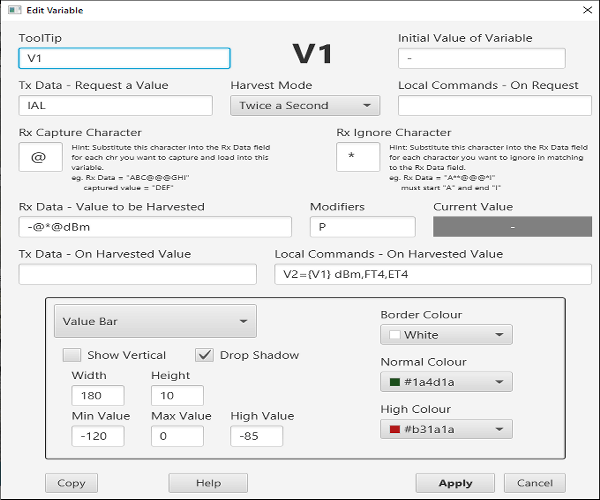Click the Local Commands On Harvested Value field

(433, 274)
